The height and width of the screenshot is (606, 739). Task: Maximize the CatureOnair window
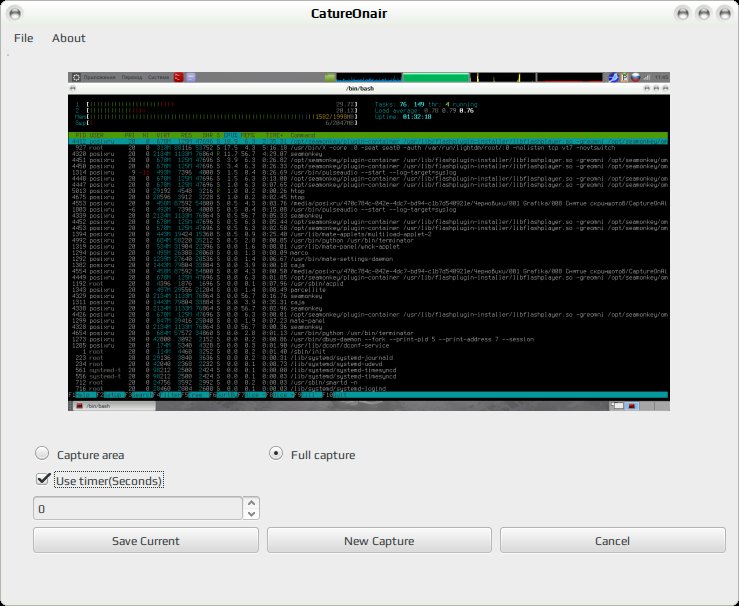[x=704, y=13]
